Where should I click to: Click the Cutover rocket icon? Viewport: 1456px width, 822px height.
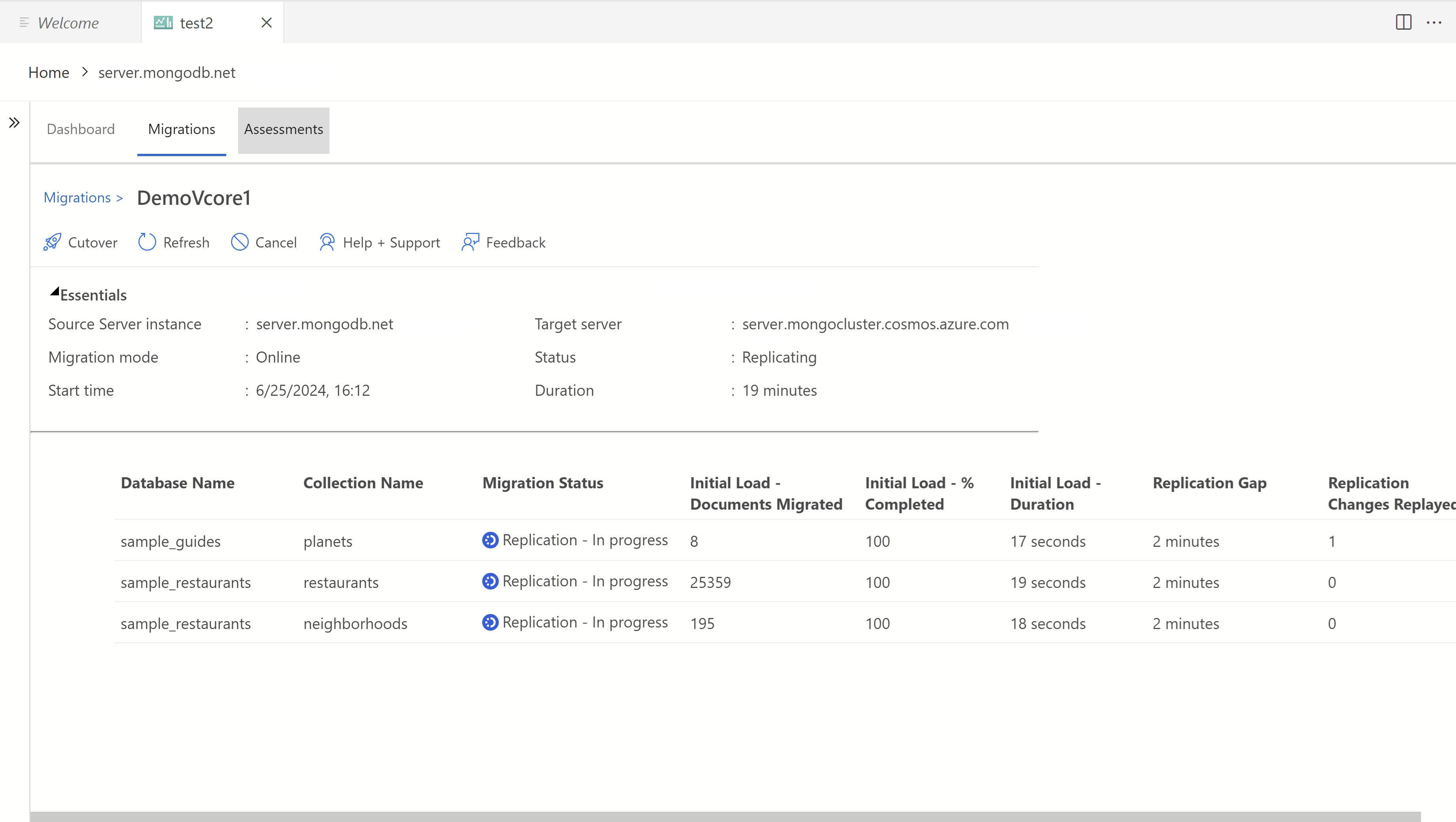(x=53, y=242)
